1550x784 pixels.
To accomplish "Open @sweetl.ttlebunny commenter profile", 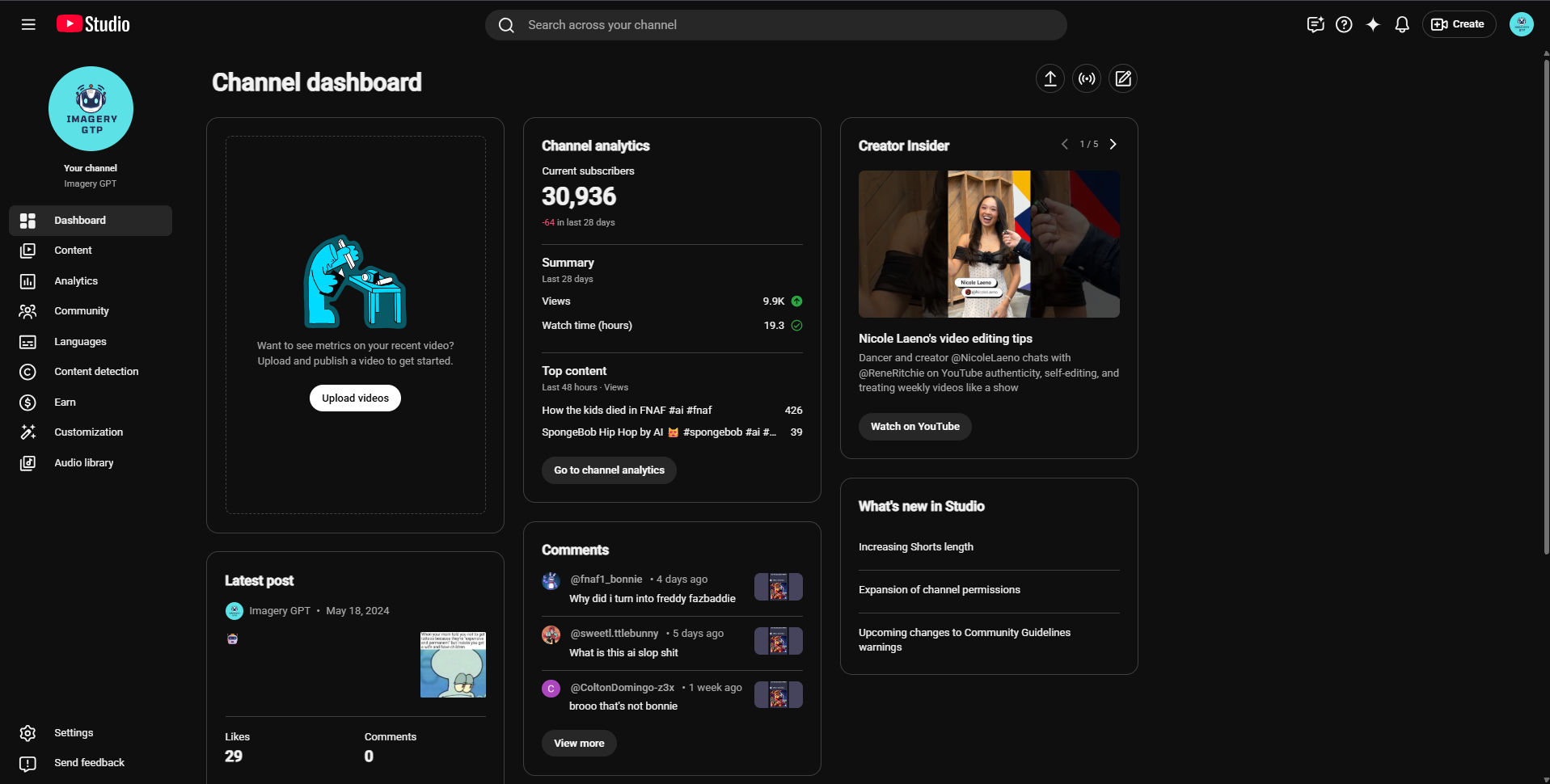I will point(615,634).
